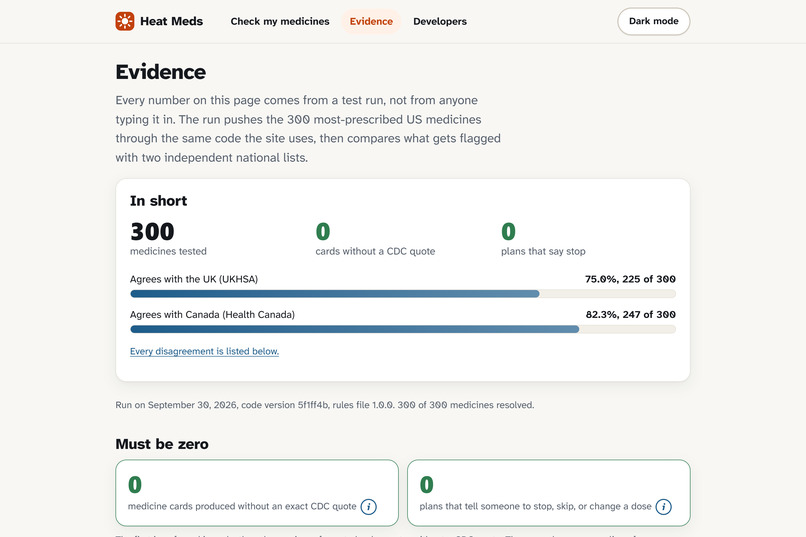Click the 'In short' card heading
Screen dimensions: 806x537
click(158, 201)
